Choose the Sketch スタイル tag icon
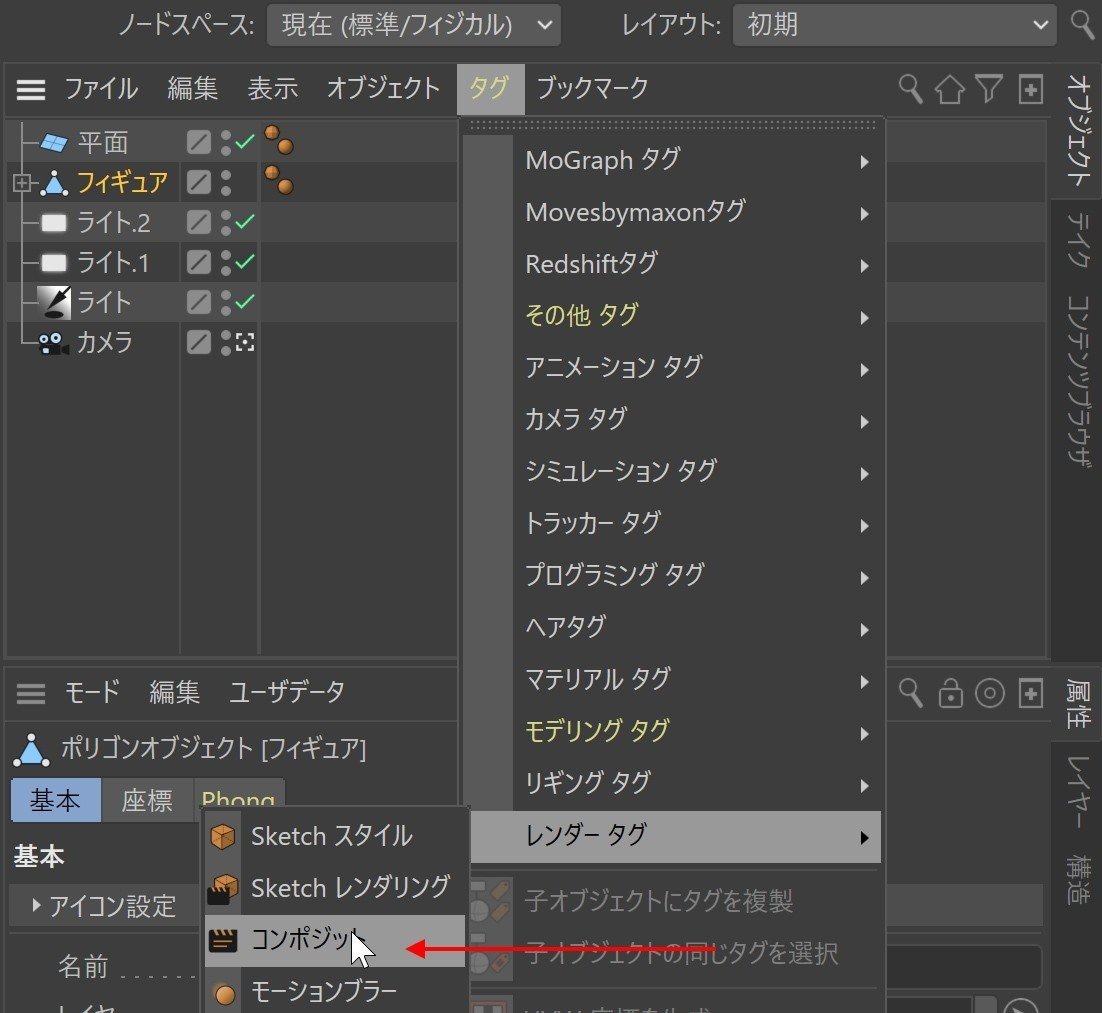 point(222,836)
